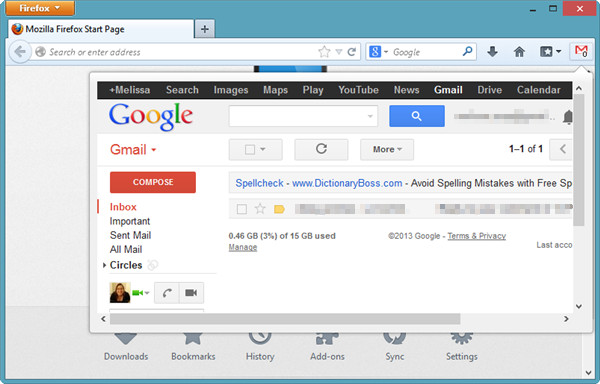This screenshot has width=600, height=384.
Task: Open a new tab with the plus button
Action: [205, 29]
